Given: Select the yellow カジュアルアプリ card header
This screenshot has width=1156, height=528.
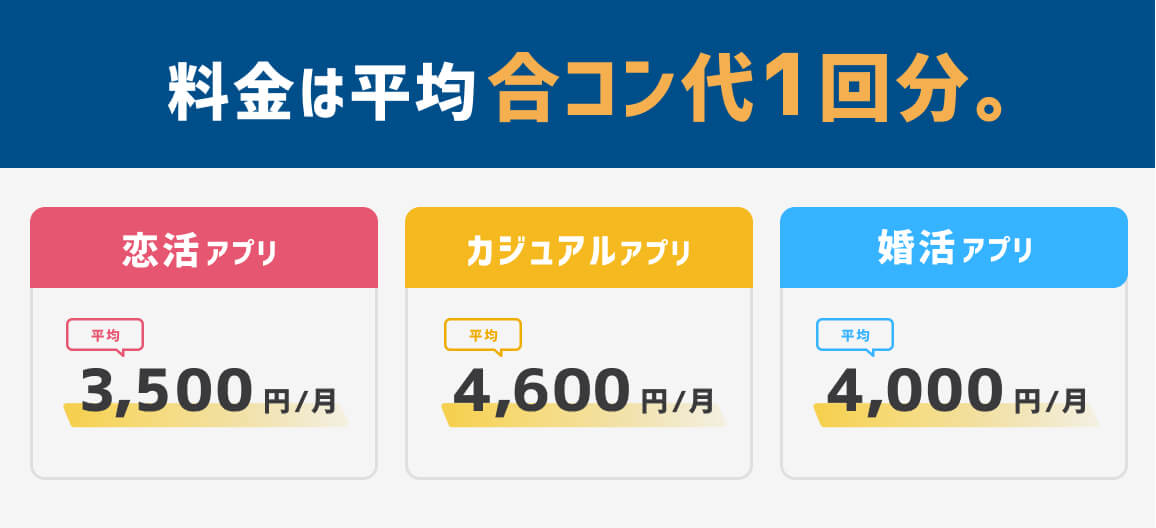Looking at the screenshot, I should coord(579,249).
